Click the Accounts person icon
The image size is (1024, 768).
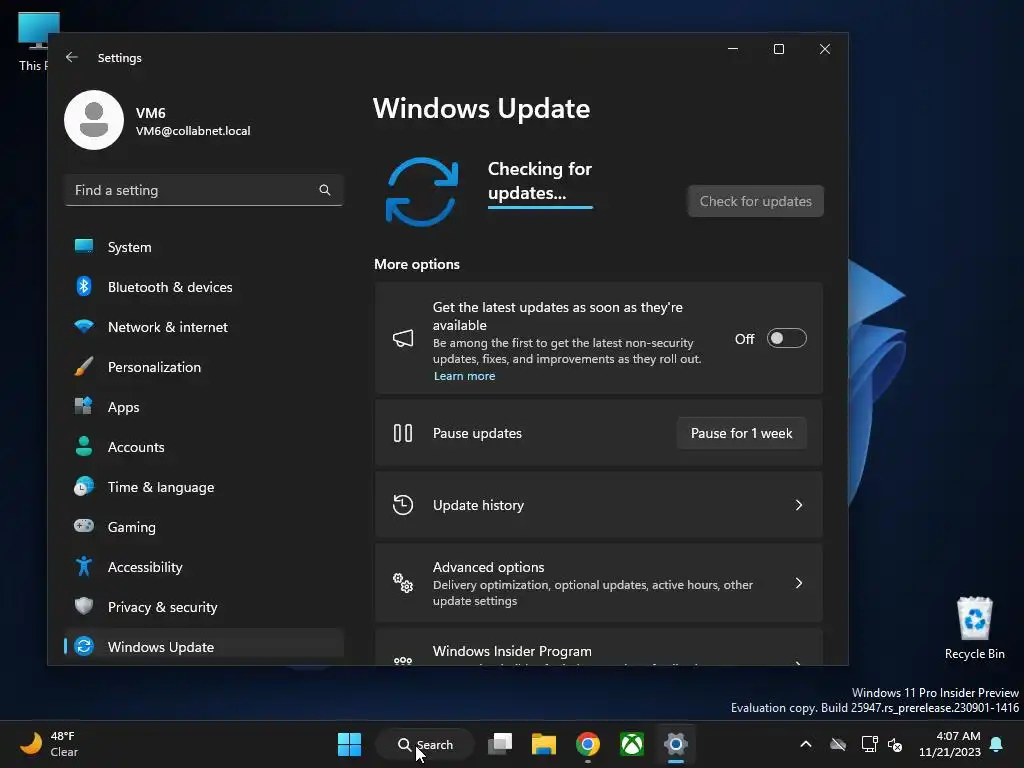tap(84, 446)
